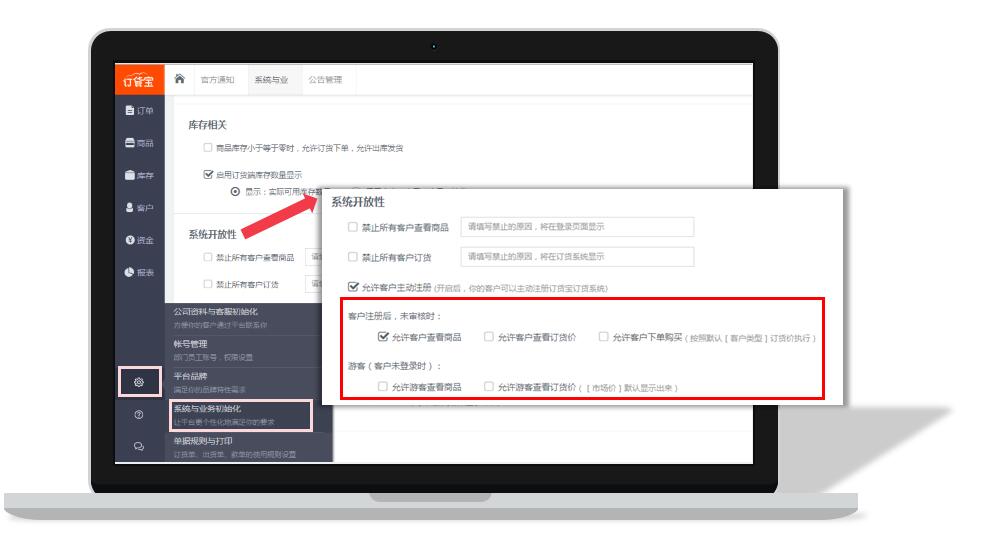984x538 pixels.
Task: Check 允许游客查看商品 checkbox
Action: [383, 387]
